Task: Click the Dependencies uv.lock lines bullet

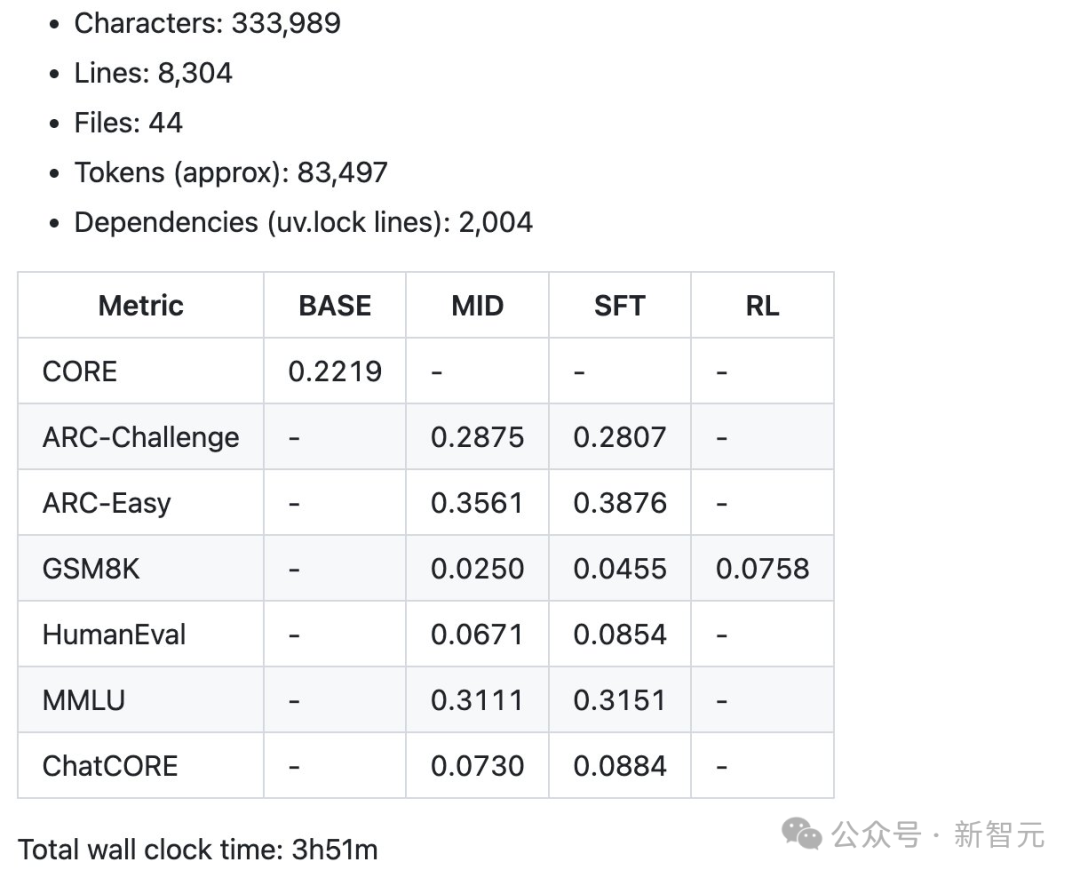Action: pos(303,221)
